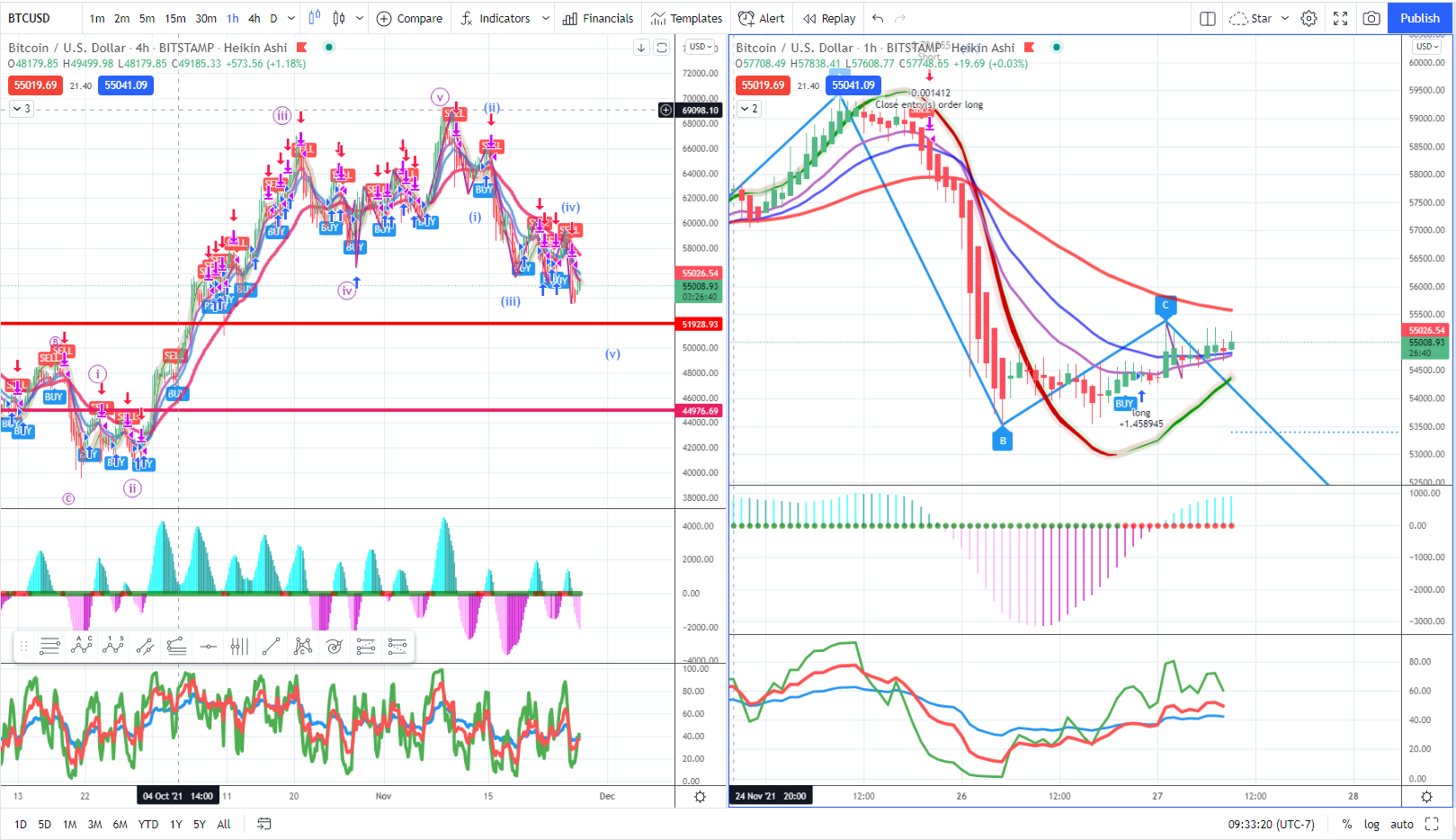Switch to 15m timeframe
Image resolution: width=1456 pixels, height=840 pixels.
coord(175,18)
